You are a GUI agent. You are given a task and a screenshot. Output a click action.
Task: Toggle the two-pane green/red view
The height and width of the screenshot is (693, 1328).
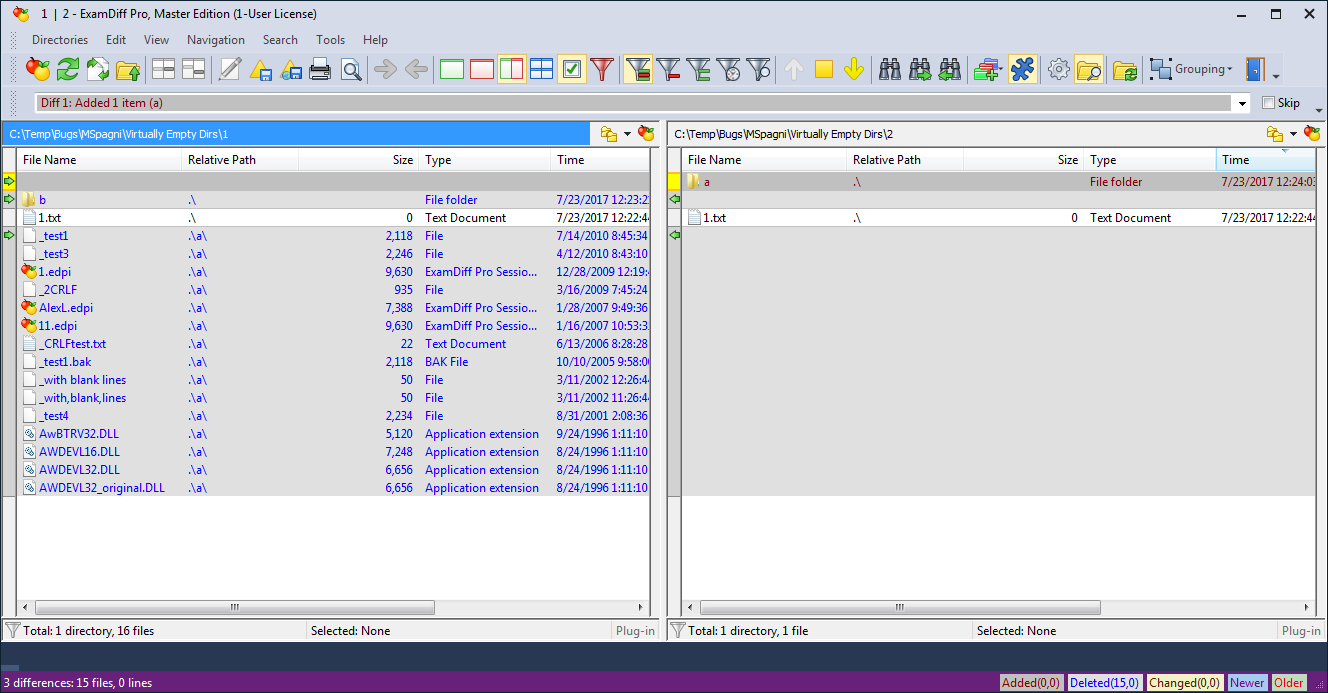(x=512, y=69)
